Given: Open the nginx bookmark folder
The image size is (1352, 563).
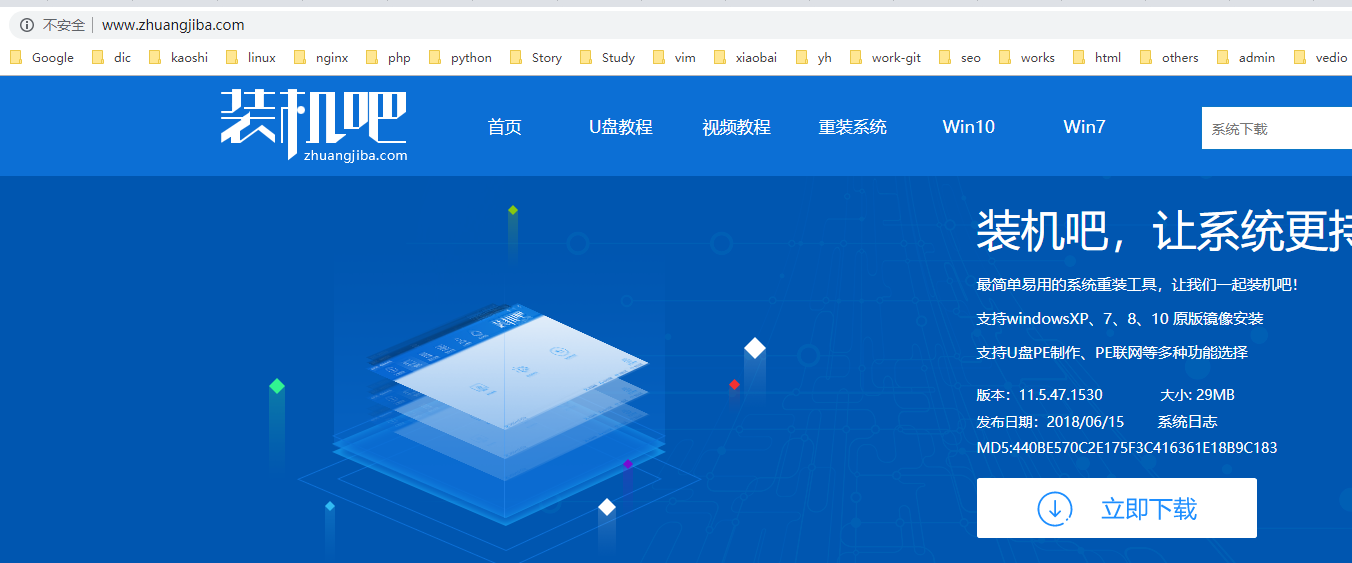Looking at the screenshot, I should pos(321,58).
